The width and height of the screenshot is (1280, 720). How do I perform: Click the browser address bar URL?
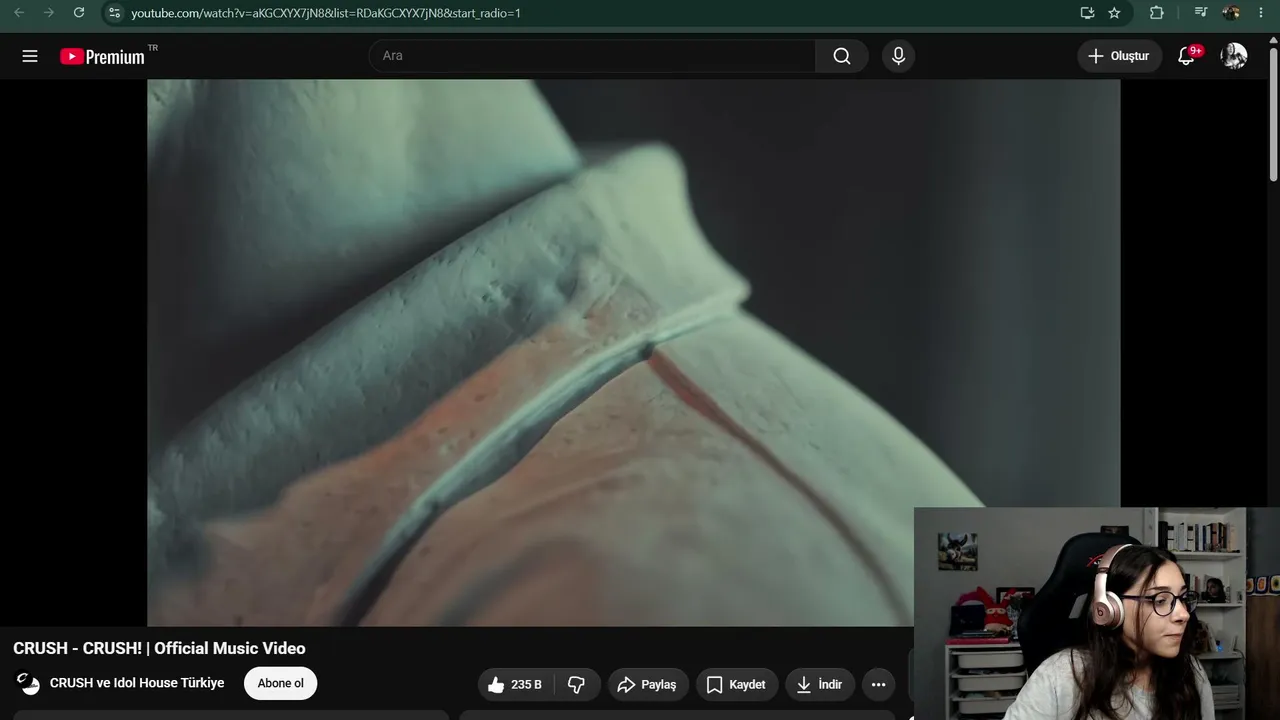tap(326, 13)
